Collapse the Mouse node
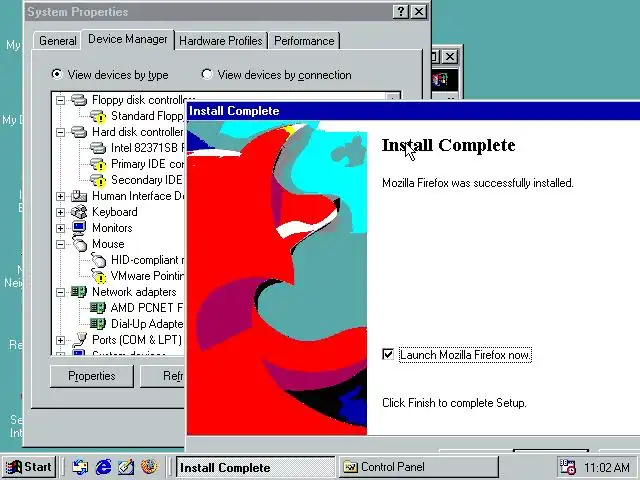The height and width of the screenshot is (480, 640). 60,244
